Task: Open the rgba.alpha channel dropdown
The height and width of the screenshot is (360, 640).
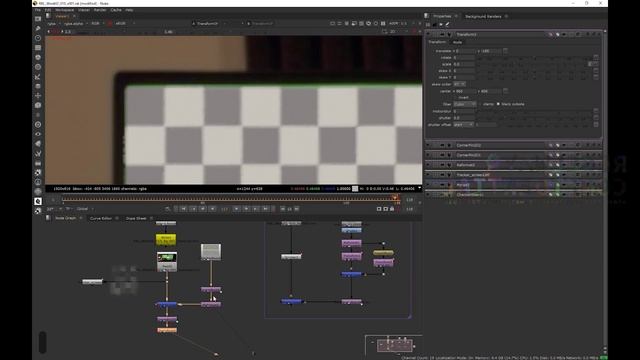Action: pyautogui.click(x=75, y=24)
